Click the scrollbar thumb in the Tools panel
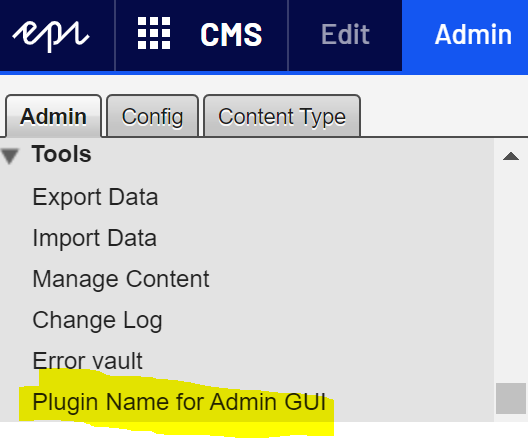 coord(511,398)
